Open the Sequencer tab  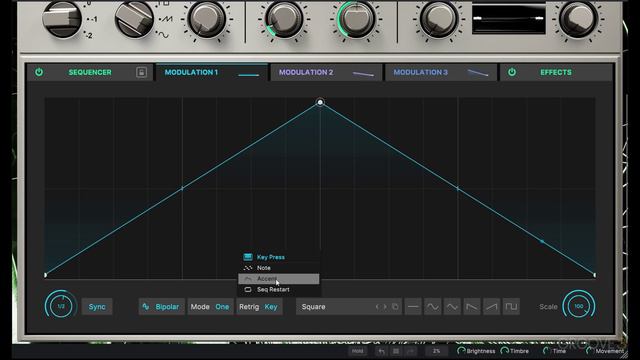pyautogui.click(x=90, y=72)
